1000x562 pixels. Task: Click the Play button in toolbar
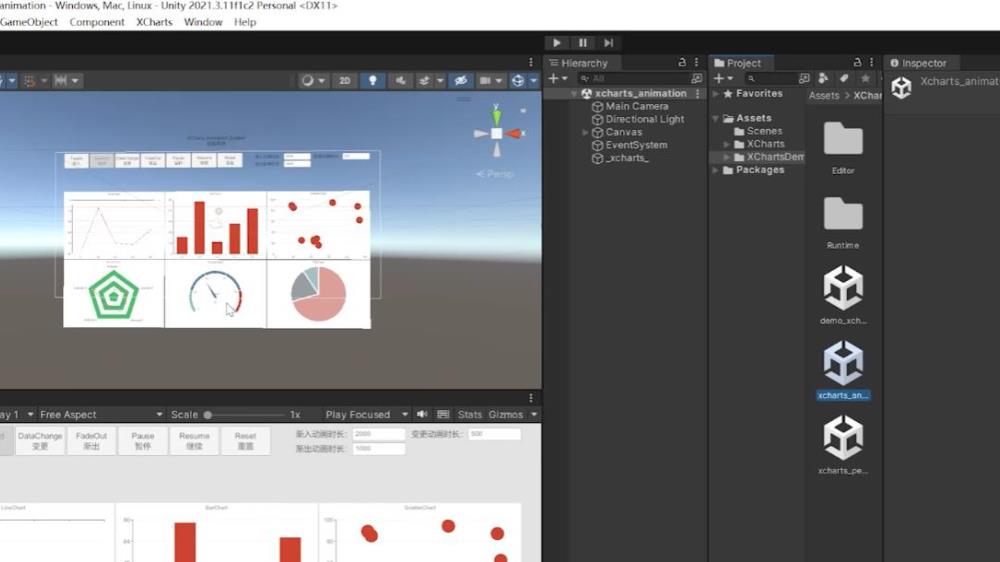point(557,43)
